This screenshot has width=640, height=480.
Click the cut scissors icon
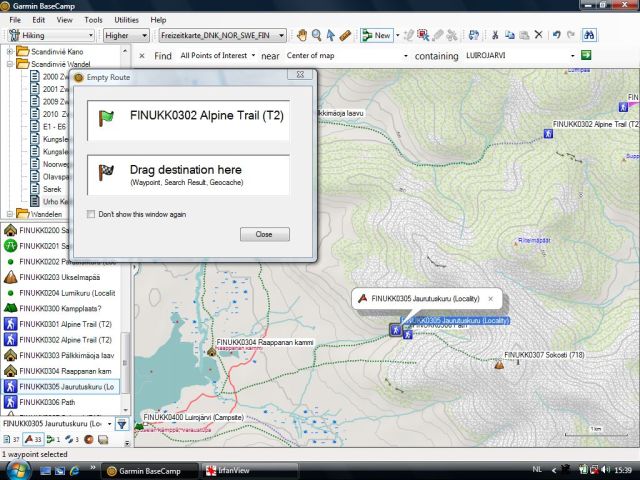pyautogui.click(x=497, y=35)
